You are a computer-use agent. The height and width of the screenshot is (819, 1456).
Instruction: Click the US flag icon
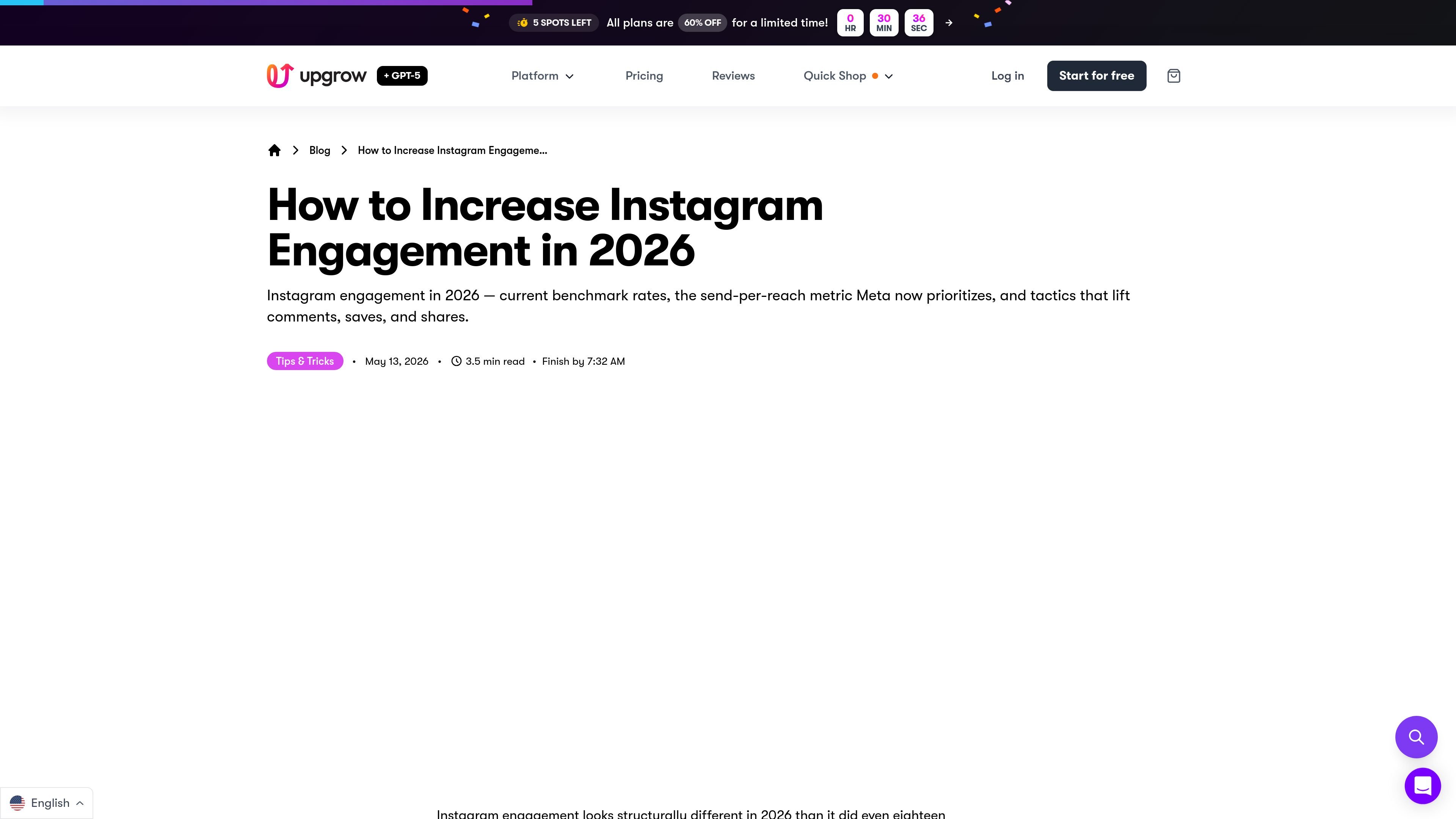click(x=17, y=803)
